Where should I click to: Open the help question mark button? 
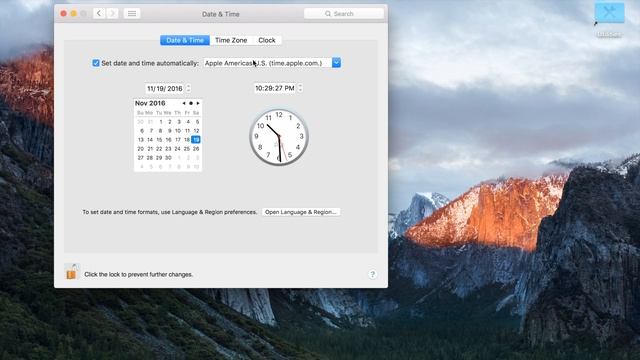coord(372,274)
